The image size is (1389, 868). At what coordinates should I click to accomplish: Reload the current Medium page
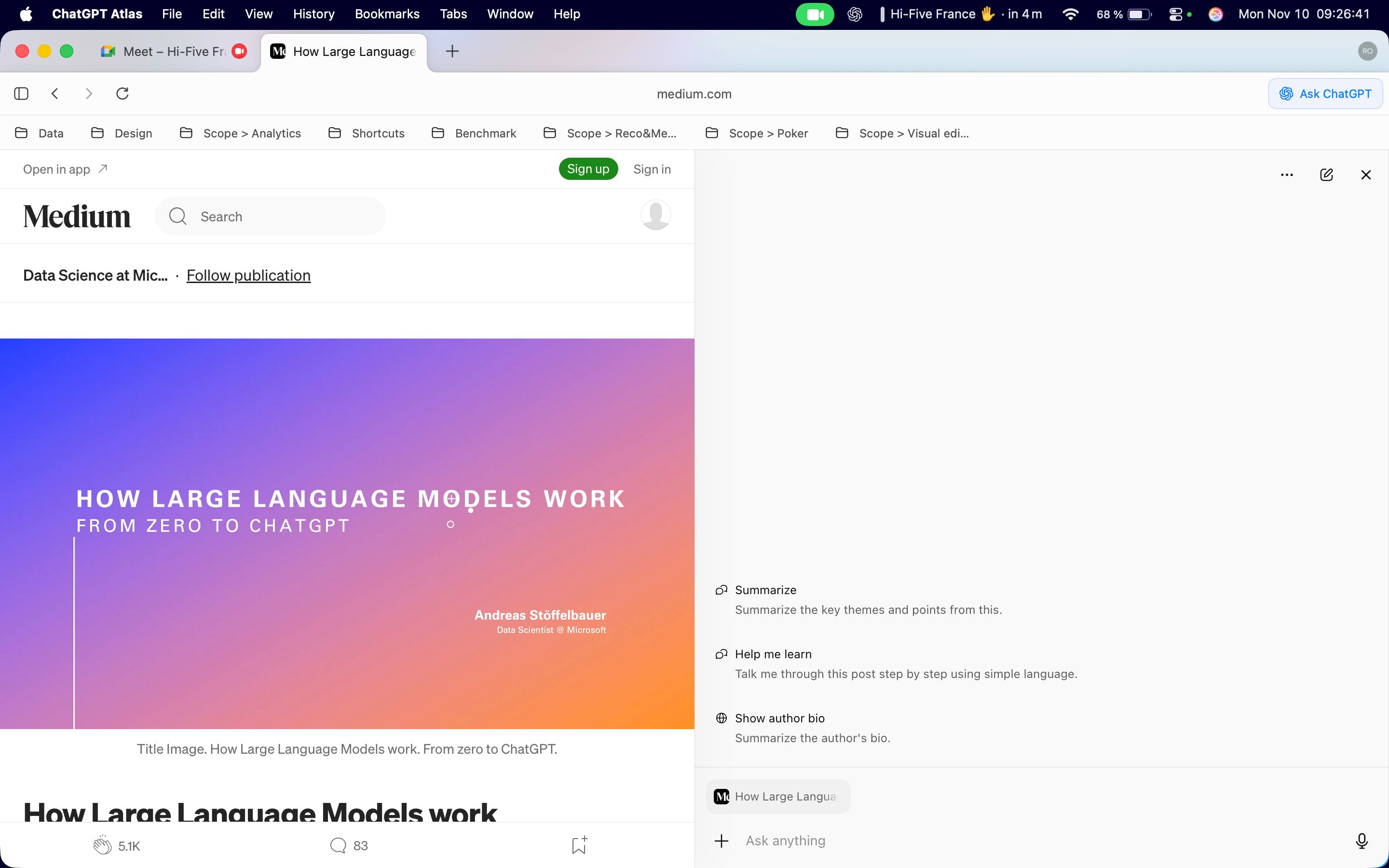point(122,93)
